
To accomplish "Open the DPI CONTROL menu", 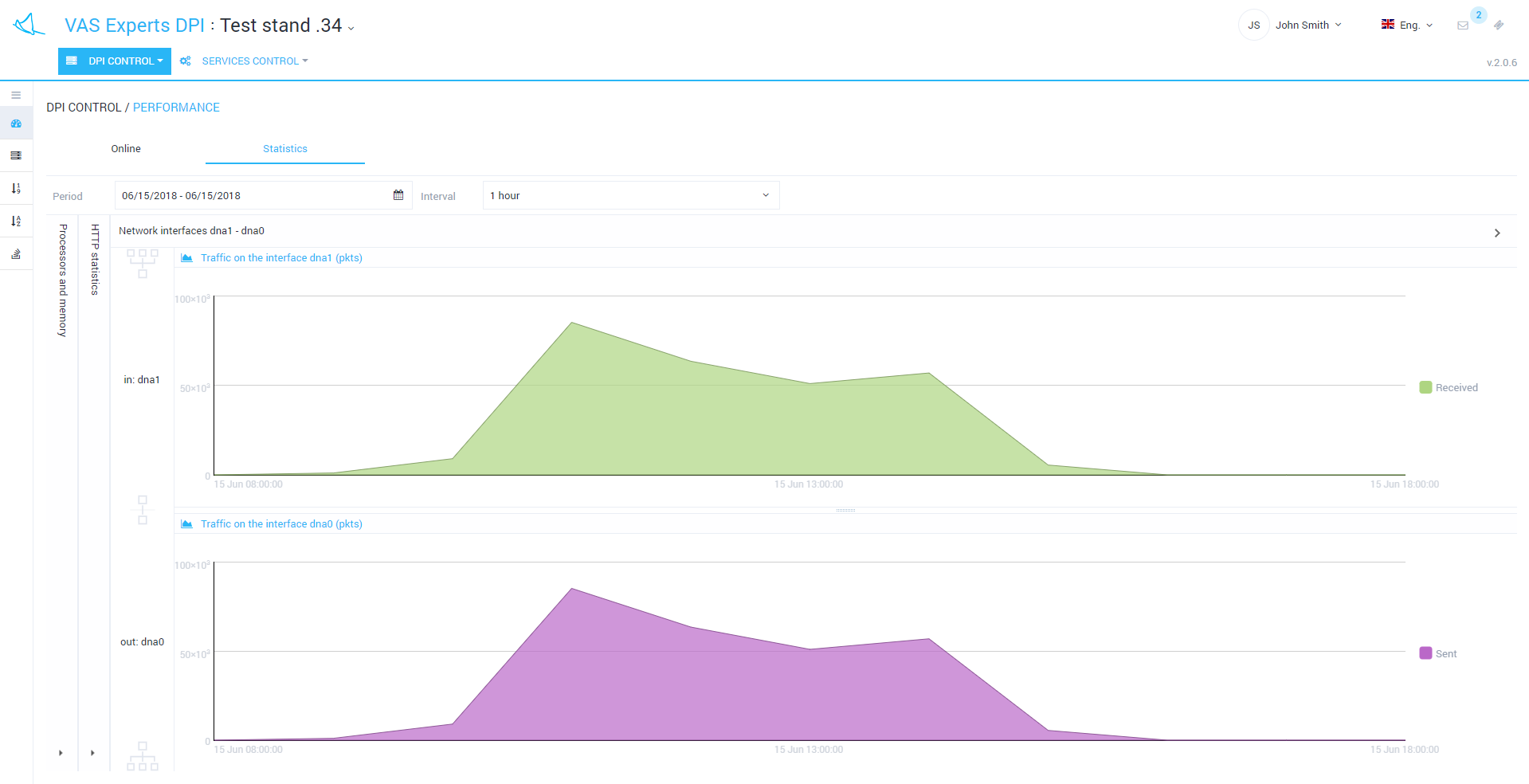I will click(x=115, y=61).
